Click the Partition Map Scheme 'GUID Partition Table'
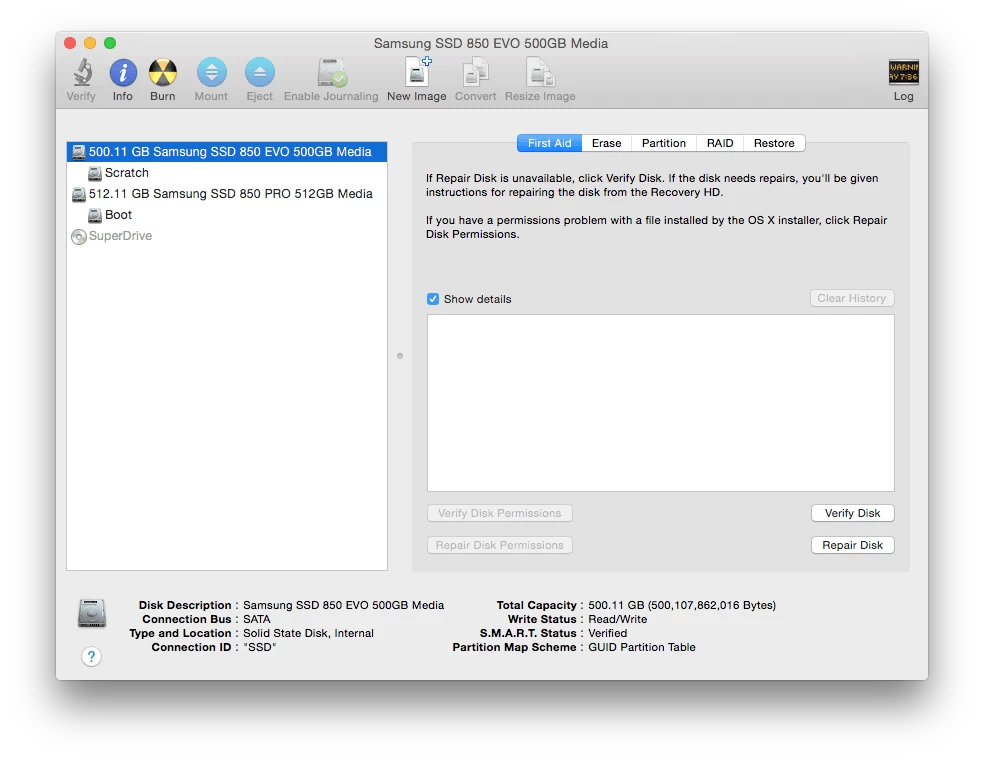The image size is (984, 760). 641,647
